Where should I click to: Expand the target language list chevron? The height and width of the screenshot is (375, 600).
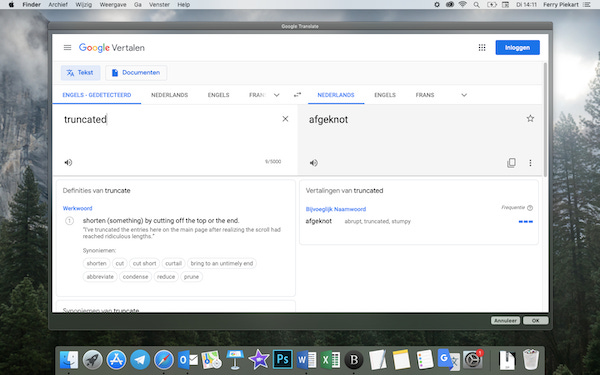click(x=464, y=95)
